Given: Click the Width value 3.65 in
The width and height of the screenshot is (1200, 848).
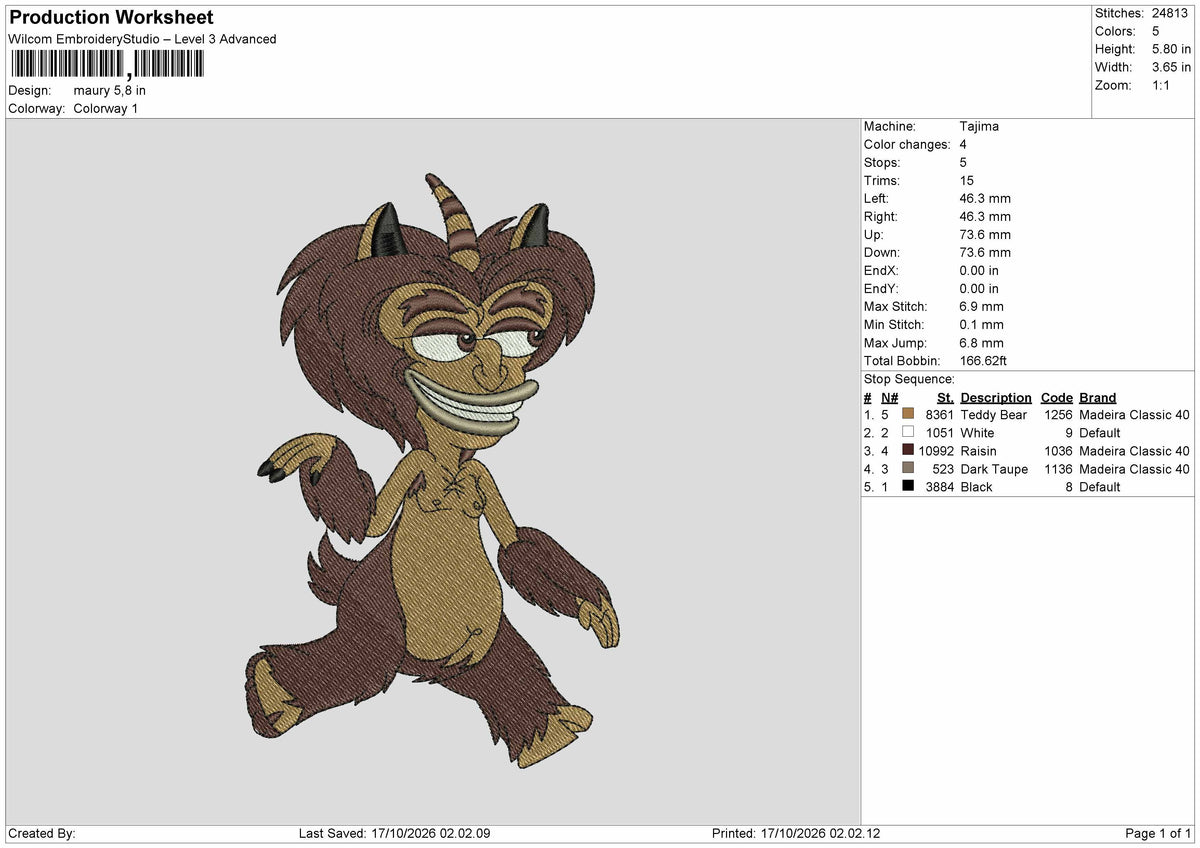Looking at the screenshot, I should (1171, 67).
